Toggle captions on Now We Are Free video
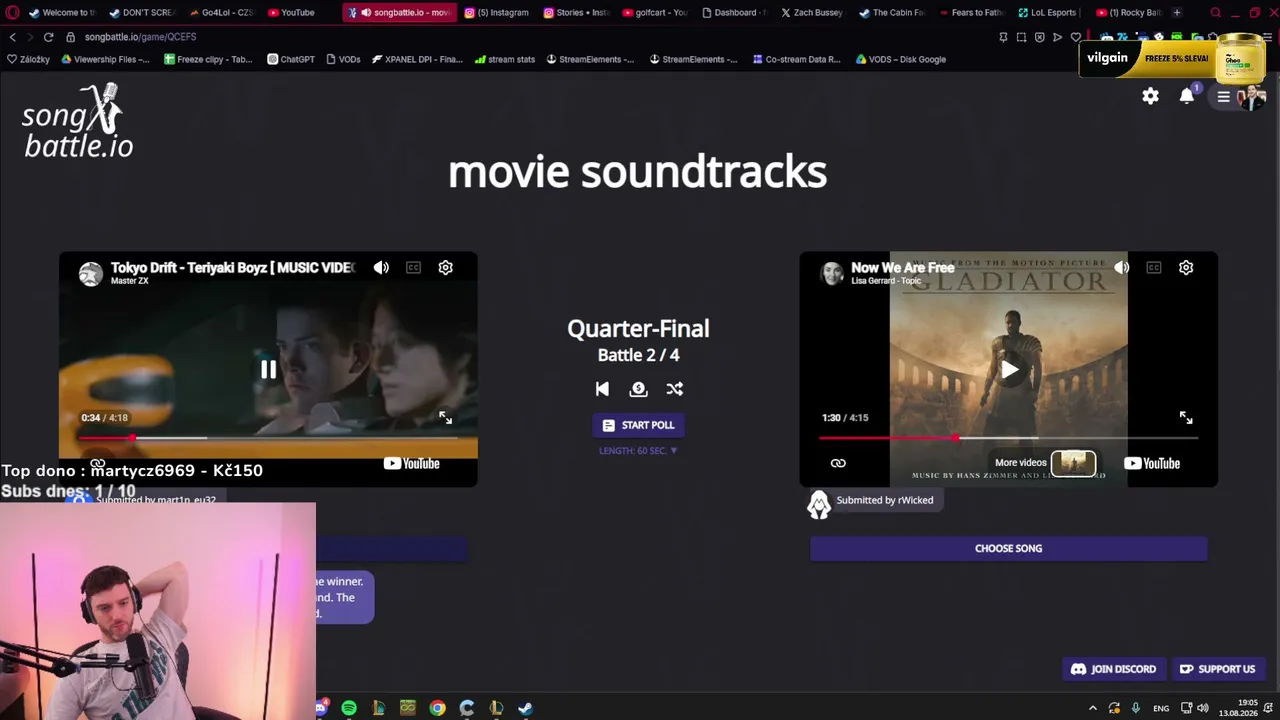Viewport: 1280px width, 720px height. coord(1154,268)
